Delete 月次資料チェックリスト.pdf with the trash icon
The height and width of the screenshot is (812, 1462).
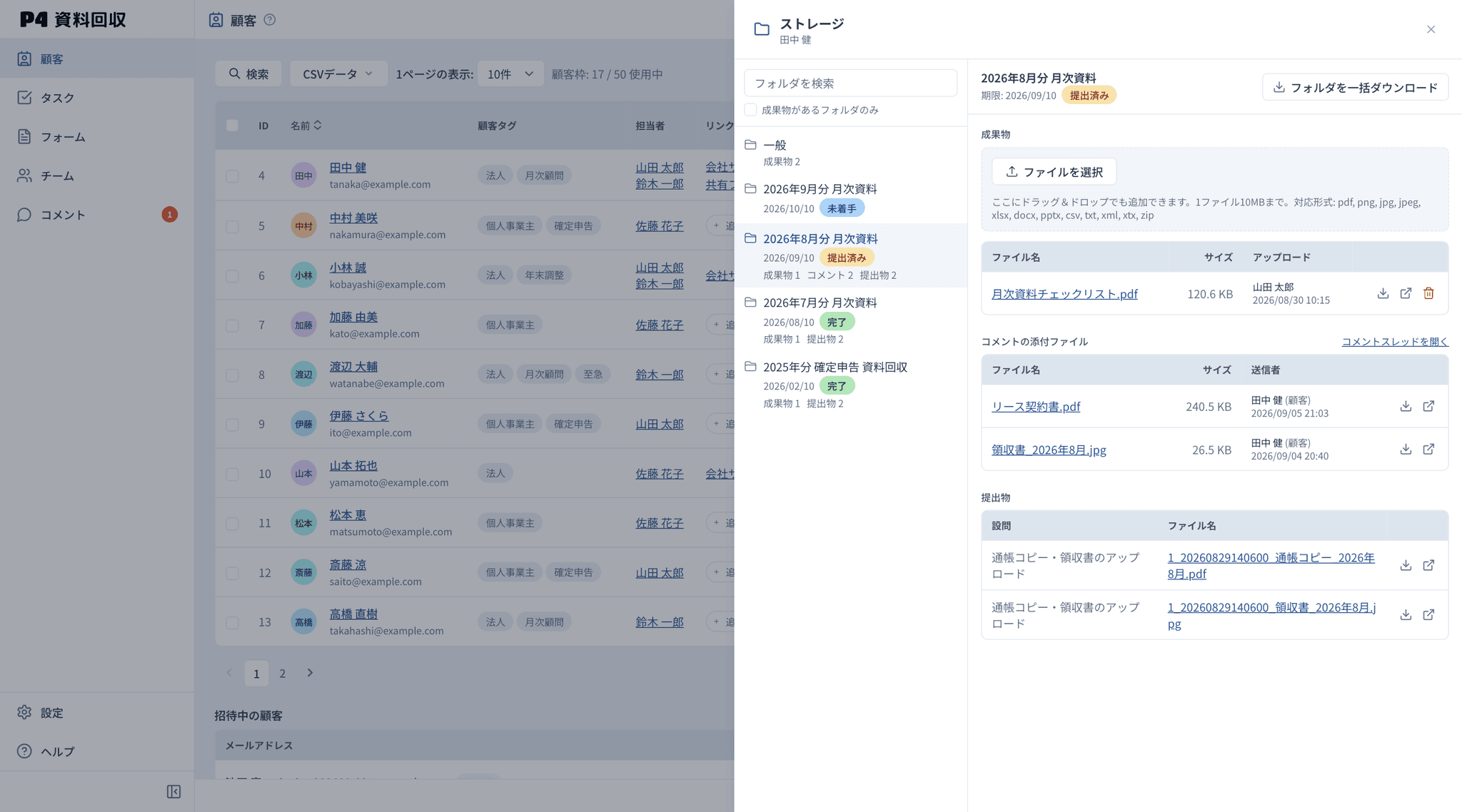tap(1428, 293)
